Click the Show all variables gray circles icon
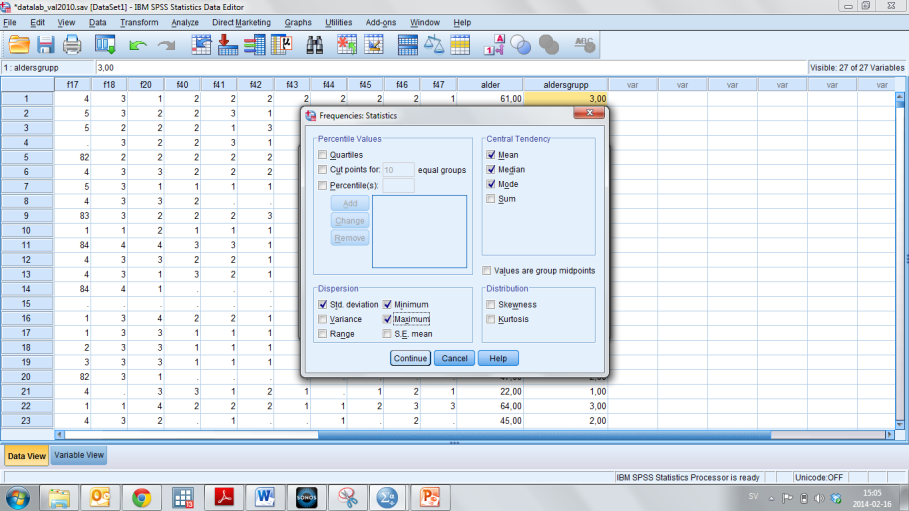Screen dimensions: 909x511 pyautogui.click(x=548, y=45)
